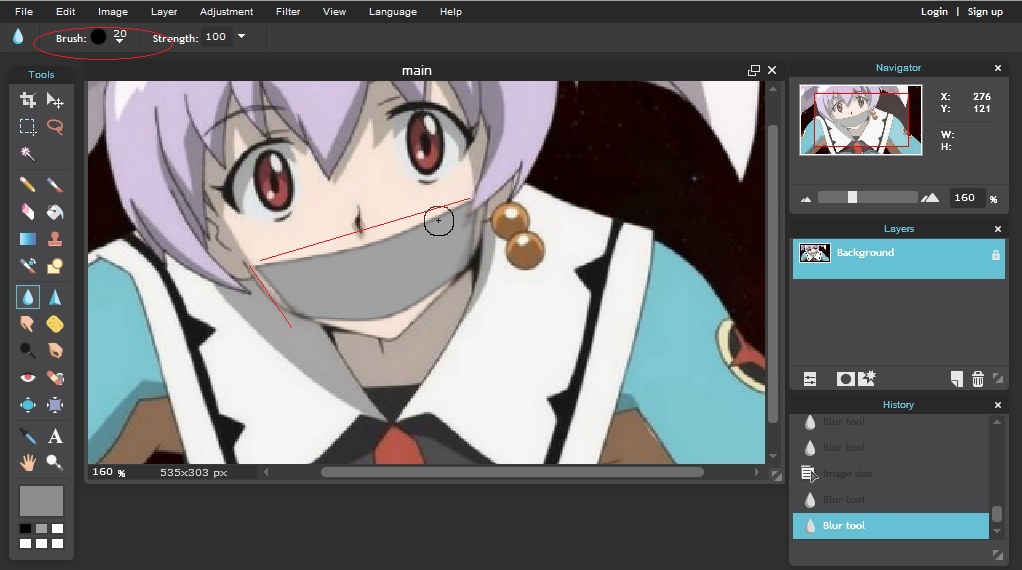Select the Color Picker eyedropper tool
This screenshot has width=1022, height=570.
point(27,436)
